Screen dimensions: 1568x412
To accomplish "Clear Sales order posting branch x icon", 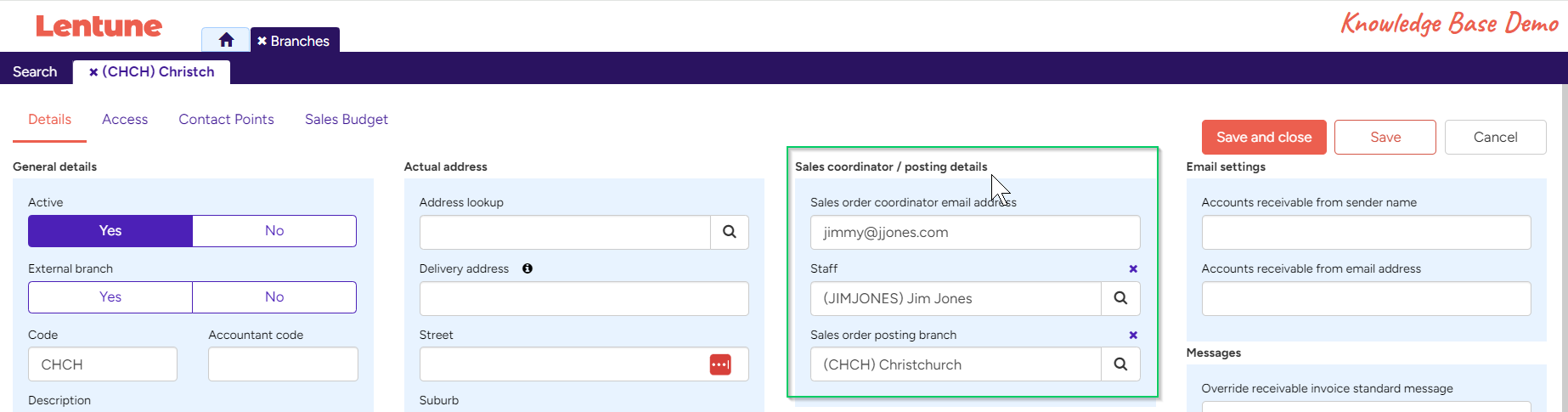I will (x=1133, y=335).
